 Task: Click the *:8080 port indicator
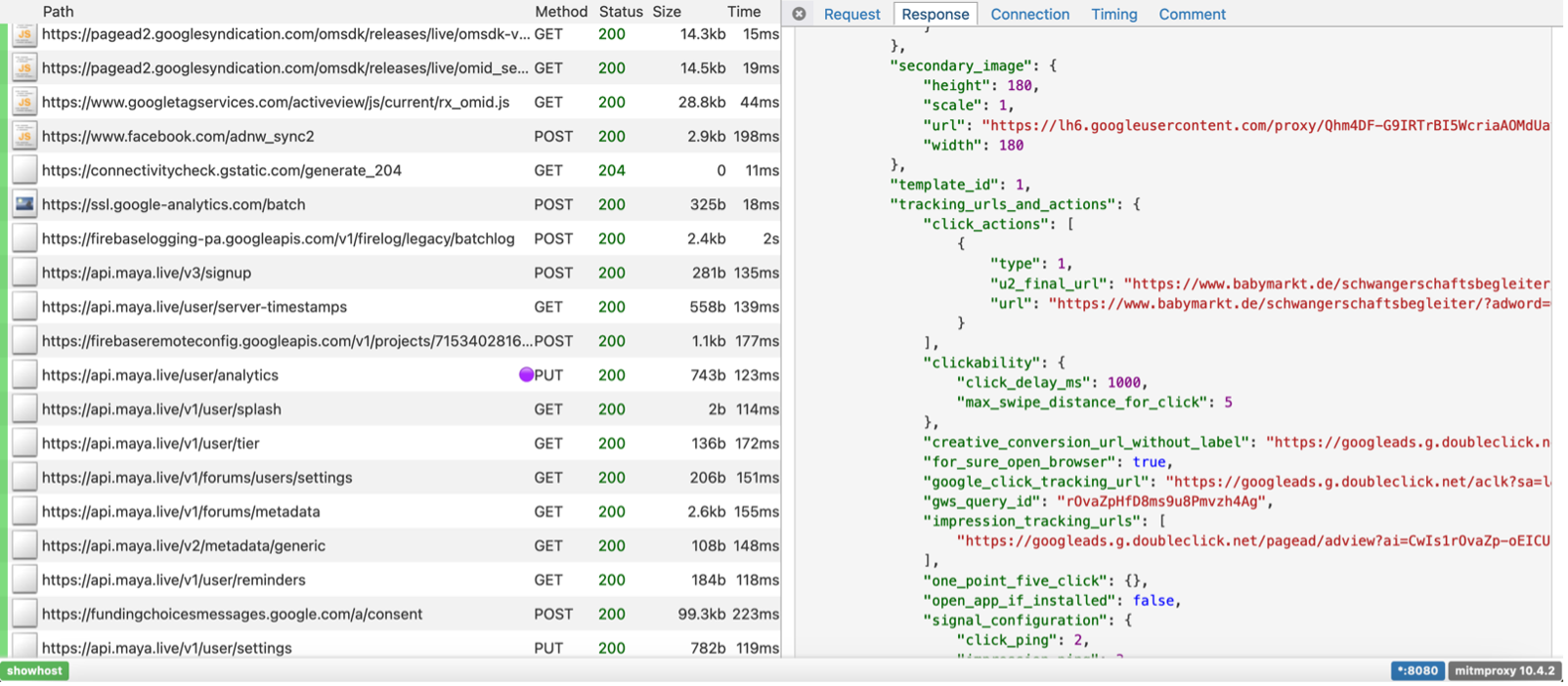[1416, 670]
